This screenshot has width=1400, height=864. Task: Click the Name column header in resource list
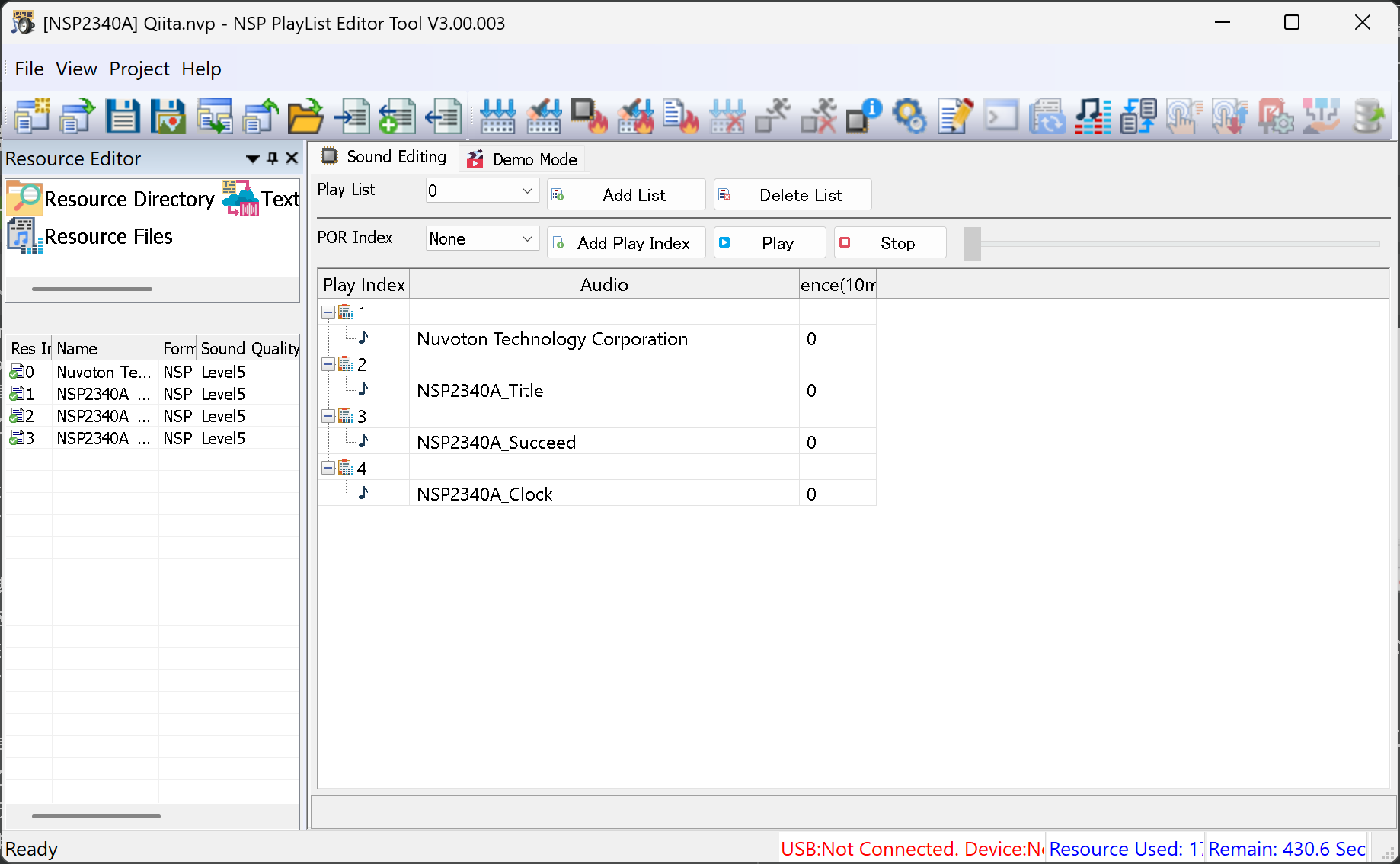point(105,348)
